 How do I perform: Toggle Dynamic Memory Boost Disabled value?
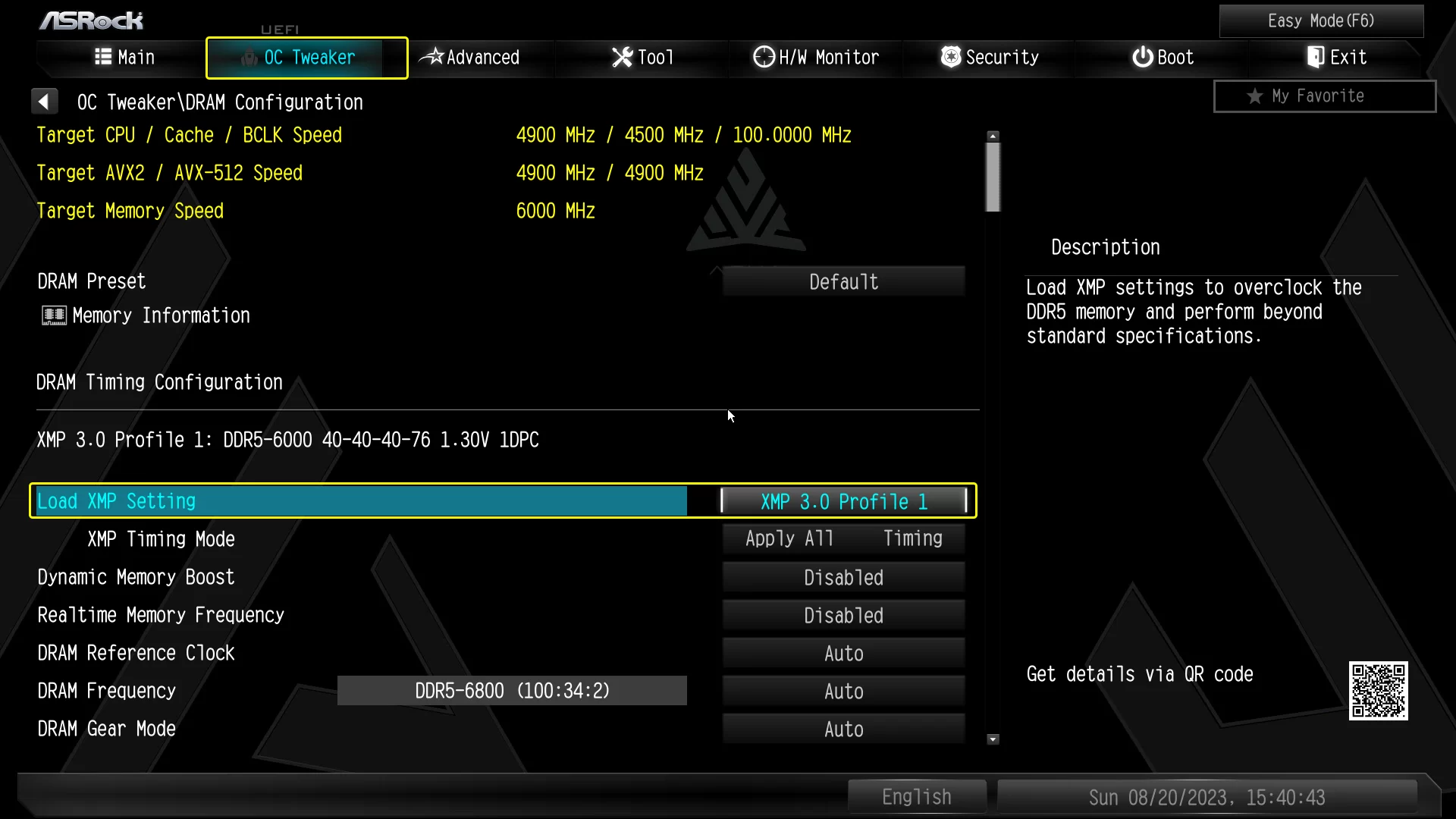[843, 578]
